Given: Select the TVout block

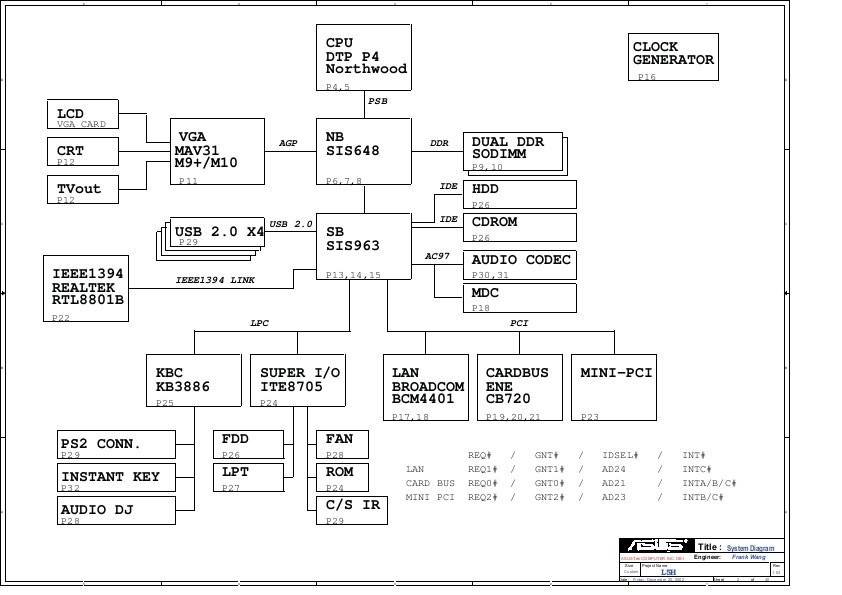Looking at the screenshot, I should [83, 190].
